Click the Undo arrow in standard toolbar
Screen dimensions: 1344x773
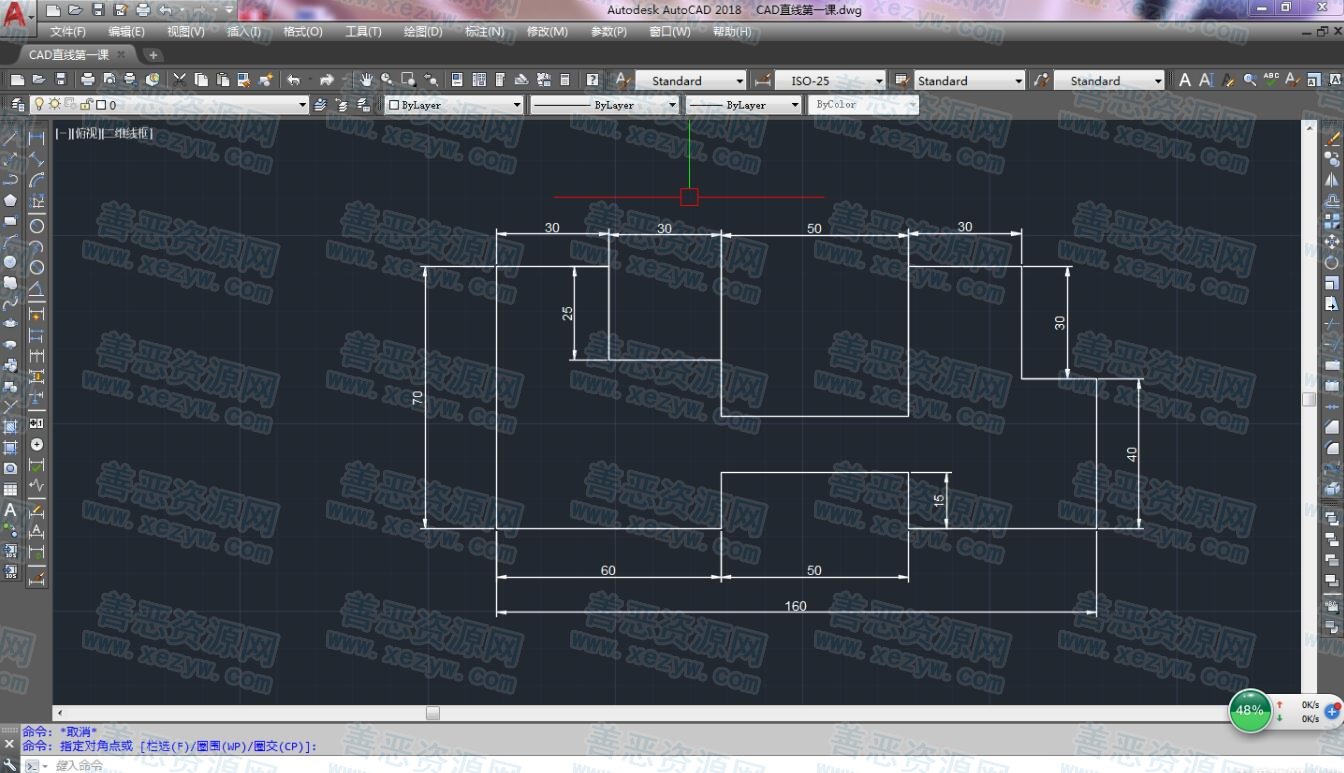coord(293,80)
